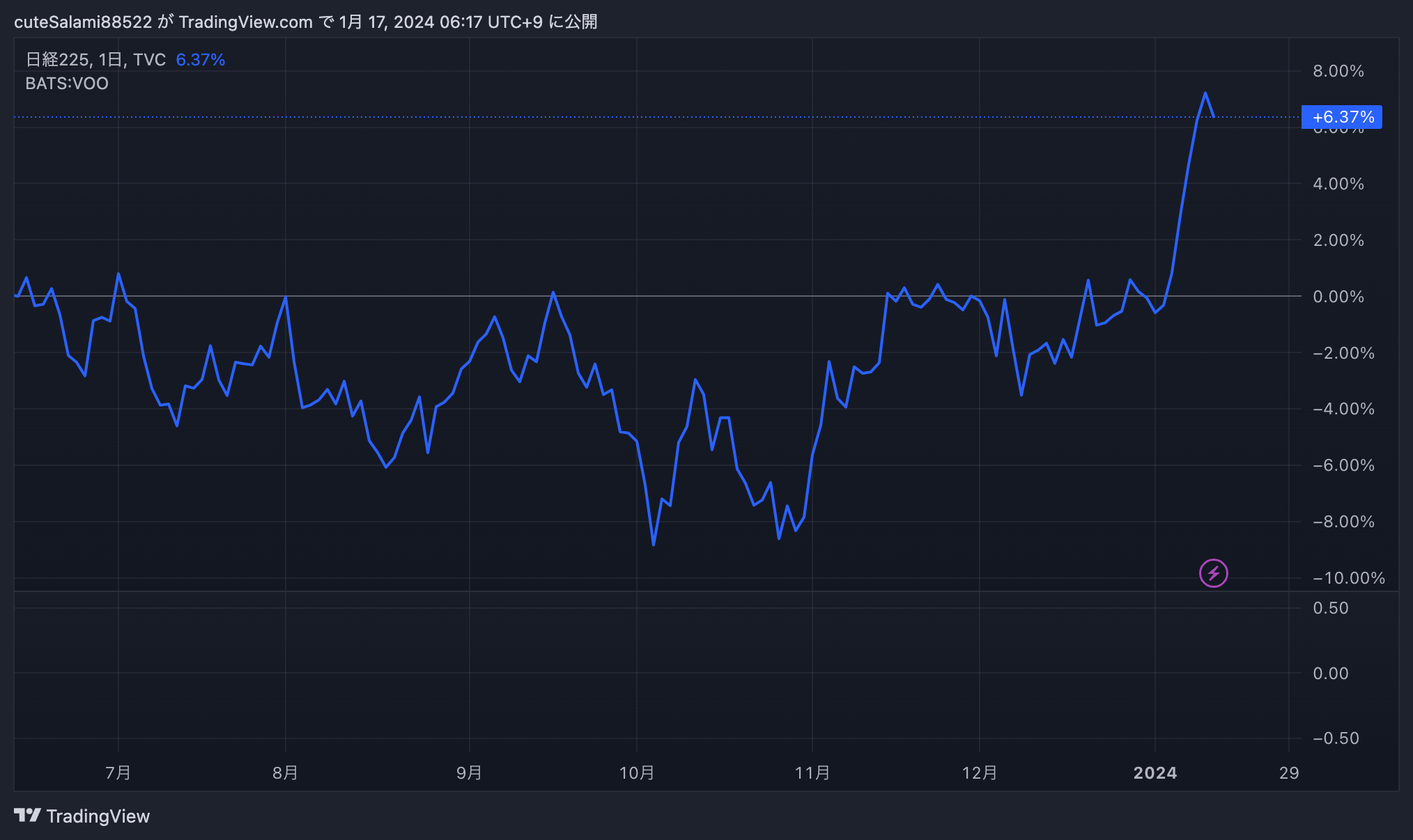The image size is (1413, 840).
Task: Click the 2.00% price scale label
Action: point(1338,240)
